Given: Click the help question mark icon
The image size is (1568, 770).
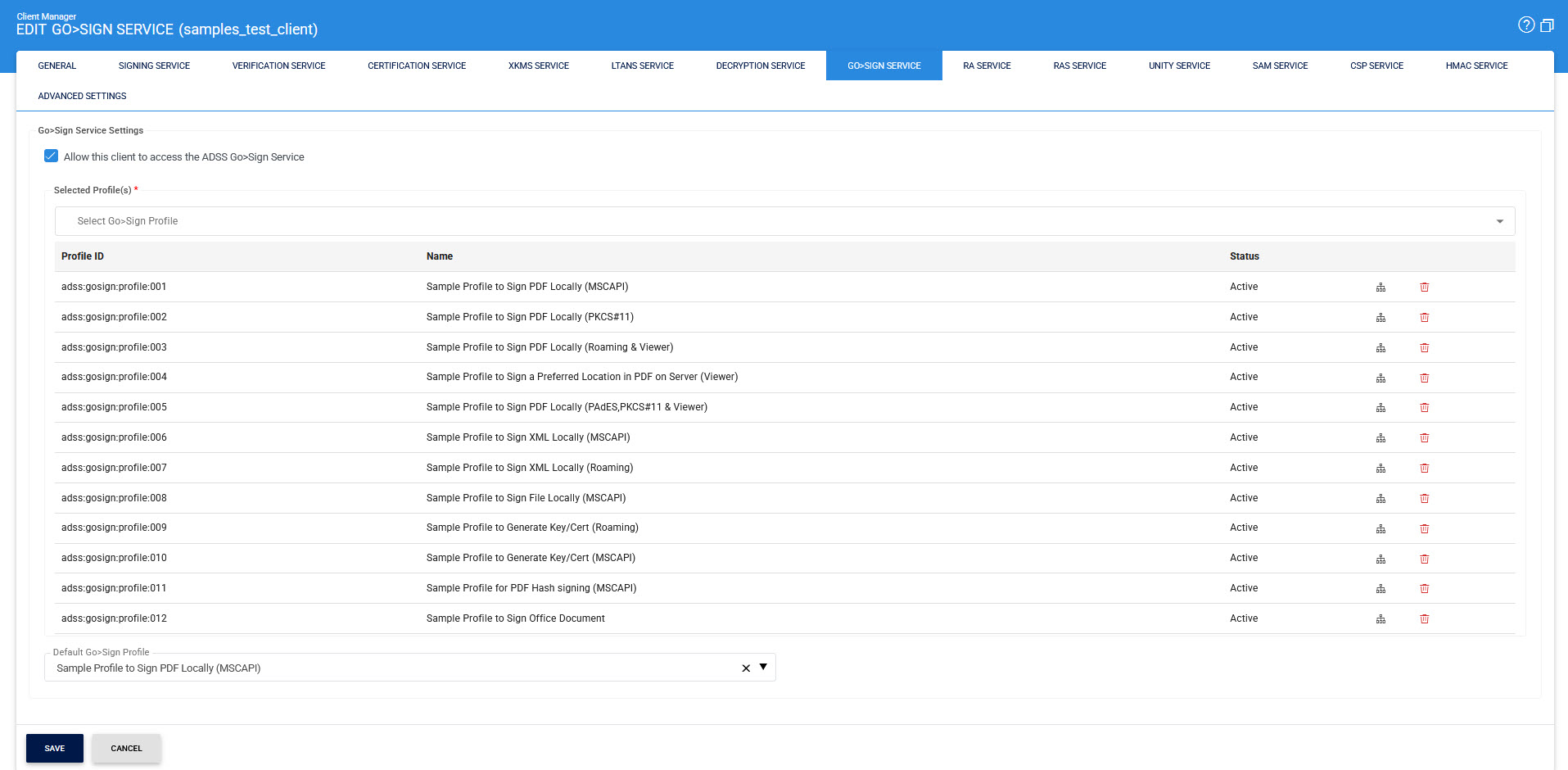Looking at the screenshot, I should pos(1525,25).
